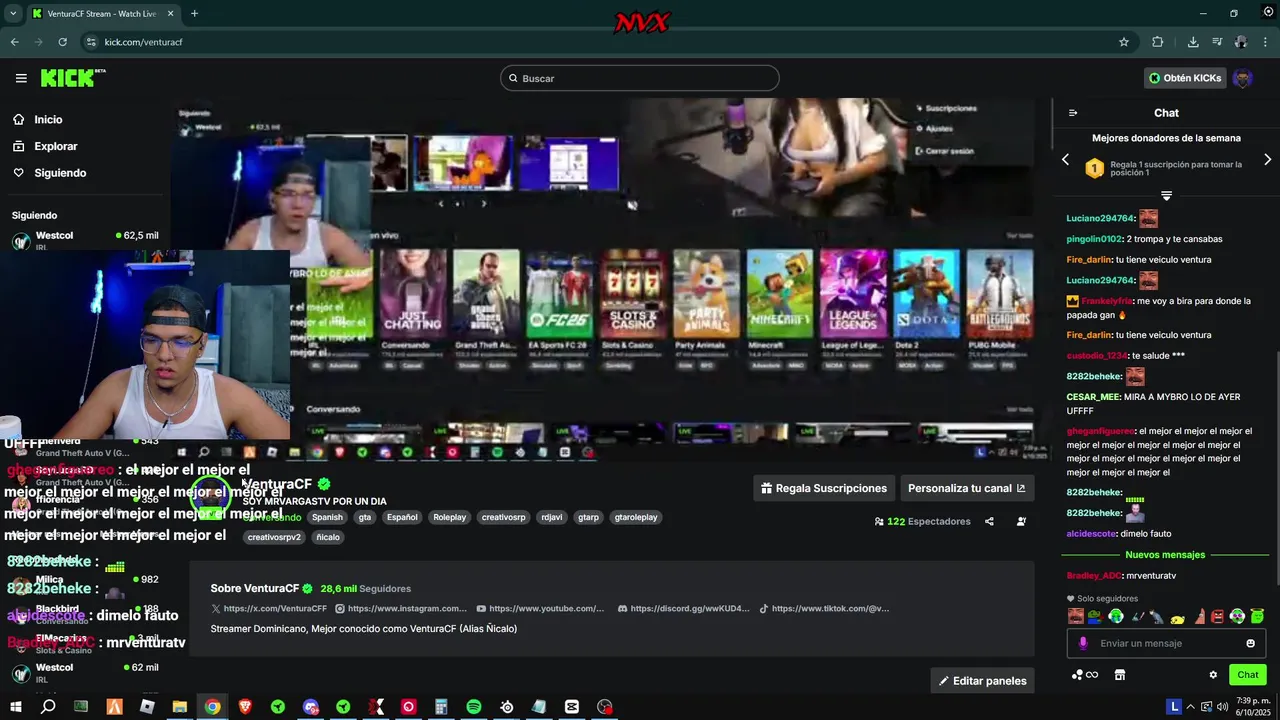This screenshot has height=720, width=1280.
Task: Click the KICK logo
Action: click(x=73, y=78)
